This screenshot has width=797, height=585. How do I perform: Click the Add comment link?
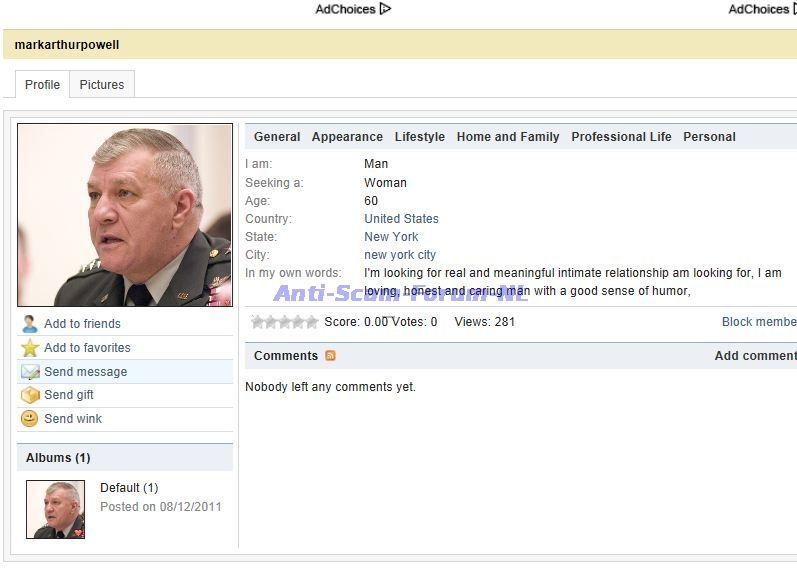pos(755,356)
